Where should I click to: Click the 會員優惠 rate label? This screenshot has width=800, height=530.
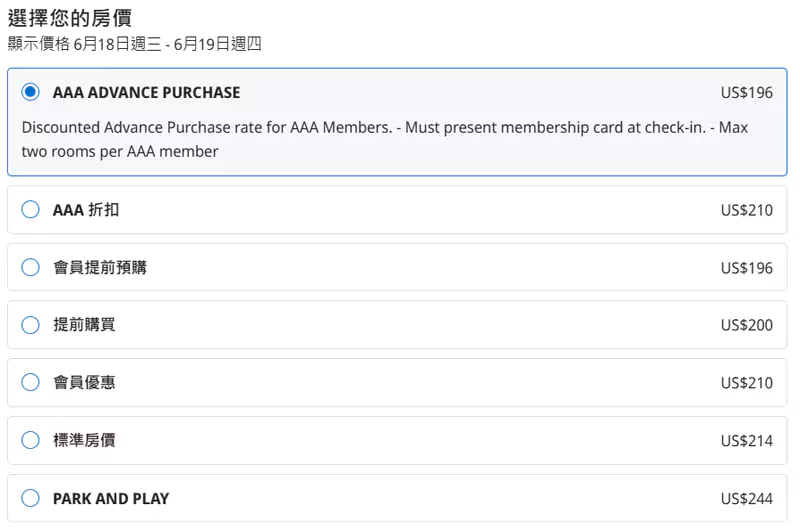click(84, 383)
